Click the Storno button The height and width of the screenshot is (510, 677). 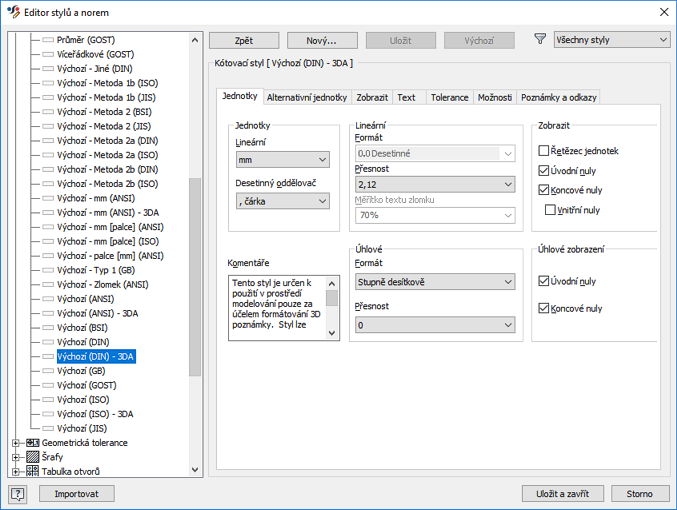[640, 494]
